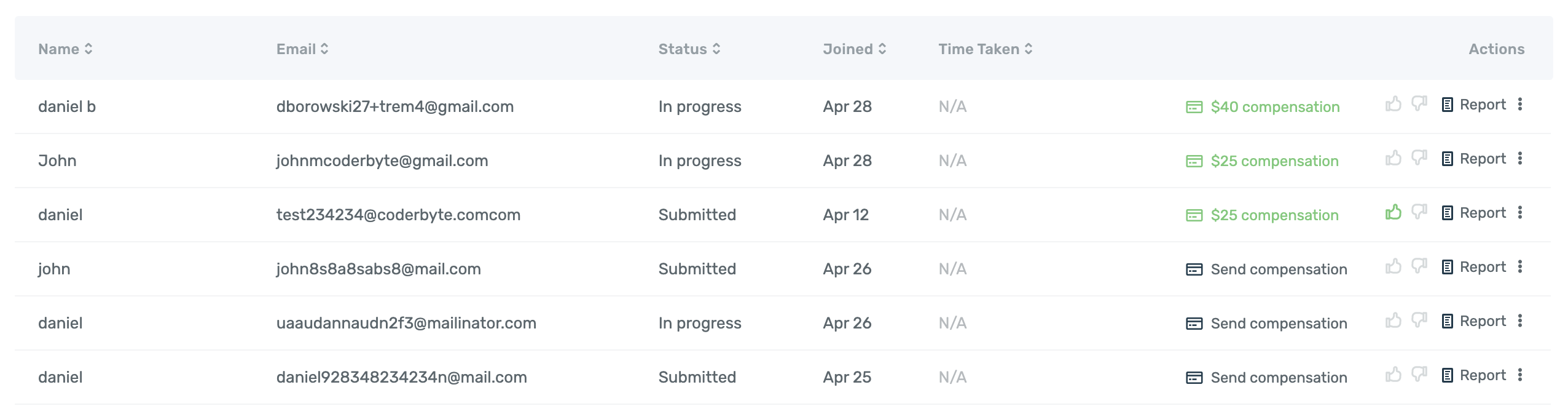Viewport: 1568px width, 406px height.
Task: Open kebab menu for daniel928348234234n@mail.com
Action: click(1519, 375)
